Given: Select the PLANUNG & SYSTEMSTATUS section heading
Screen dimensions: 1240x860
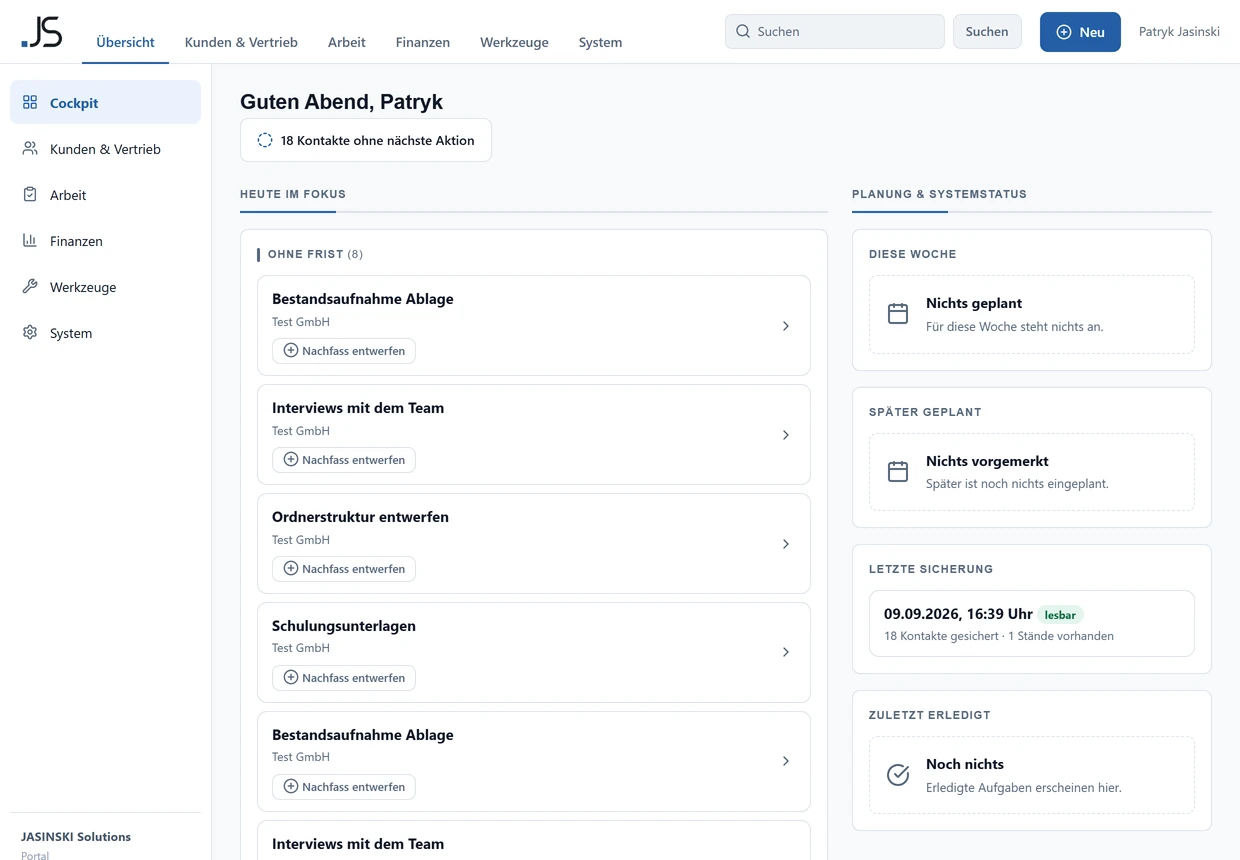Looking at the screenshot, I should (939, 194).
